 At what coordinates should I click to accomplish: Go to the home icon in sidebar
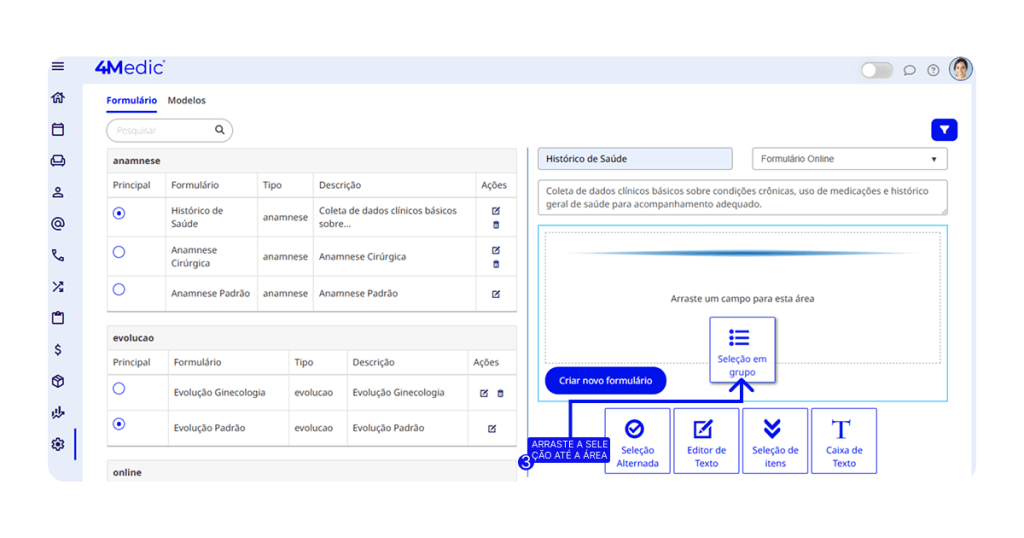pyautogui.click(x=58, y=98)
